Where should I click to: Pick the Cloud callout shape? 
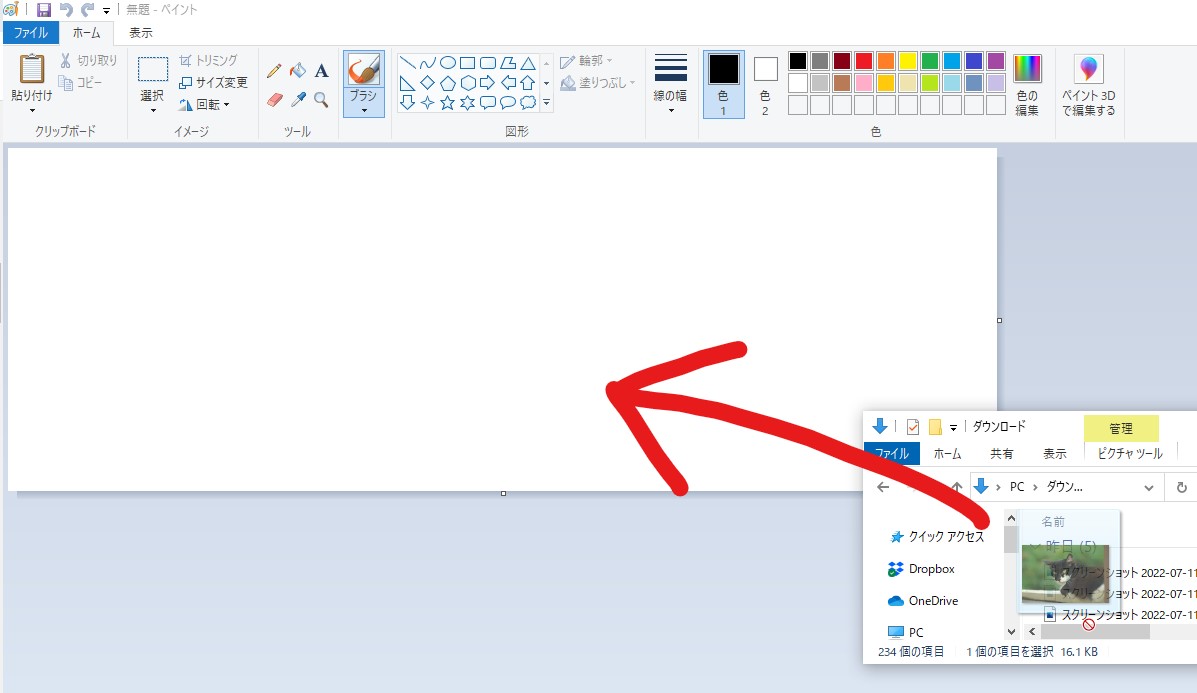coord(528,102)
